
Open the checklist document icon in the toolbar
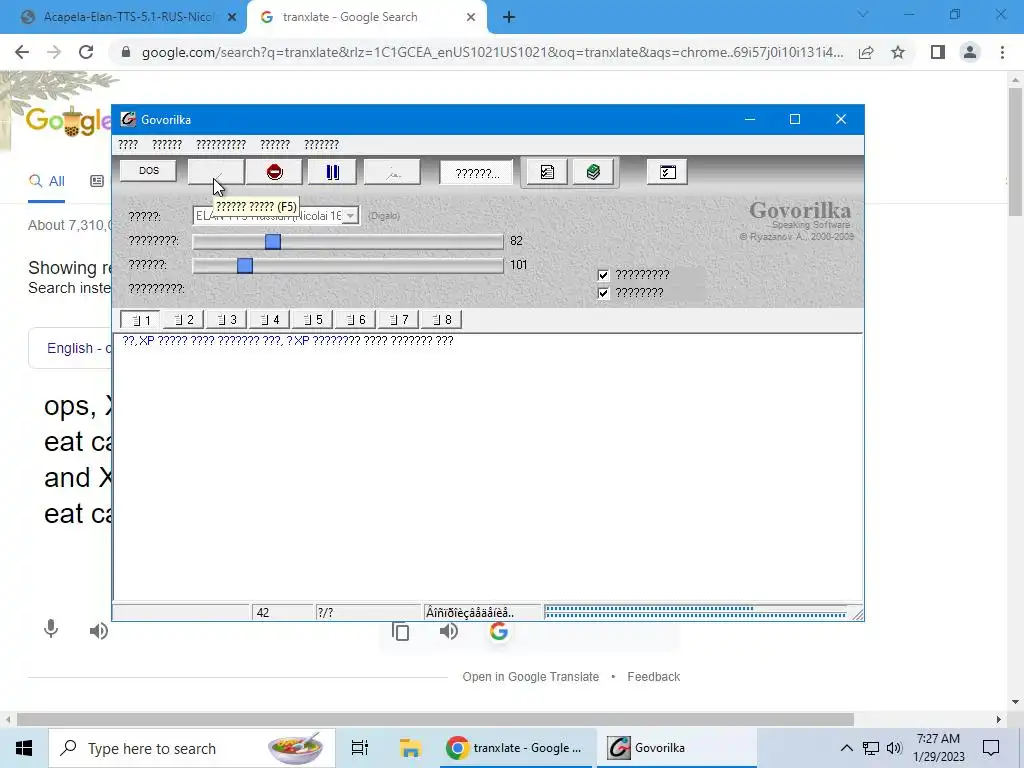click(x=547, y=172)
